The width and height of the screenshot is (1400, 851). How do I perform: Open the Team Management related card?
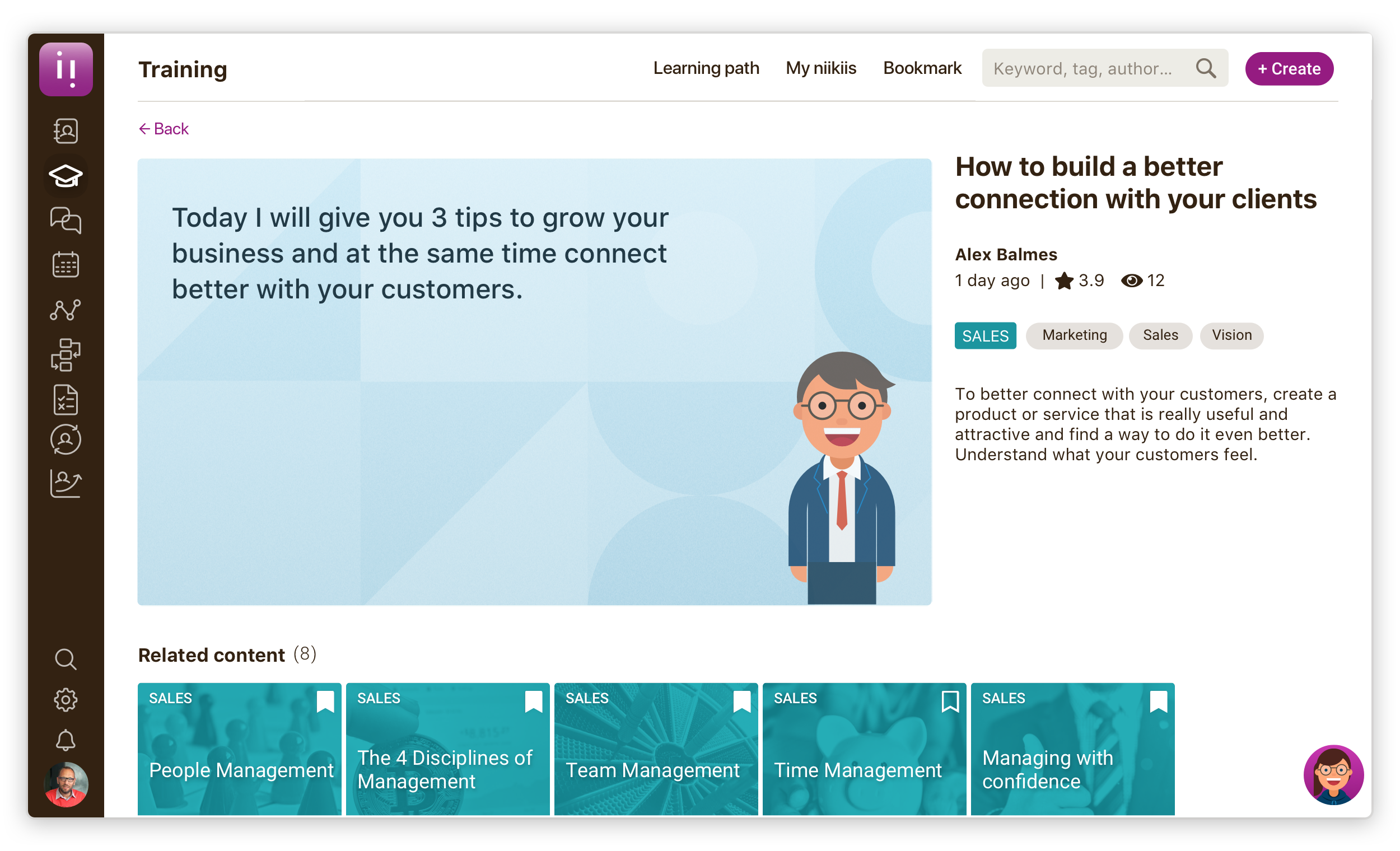click(656, 756)
